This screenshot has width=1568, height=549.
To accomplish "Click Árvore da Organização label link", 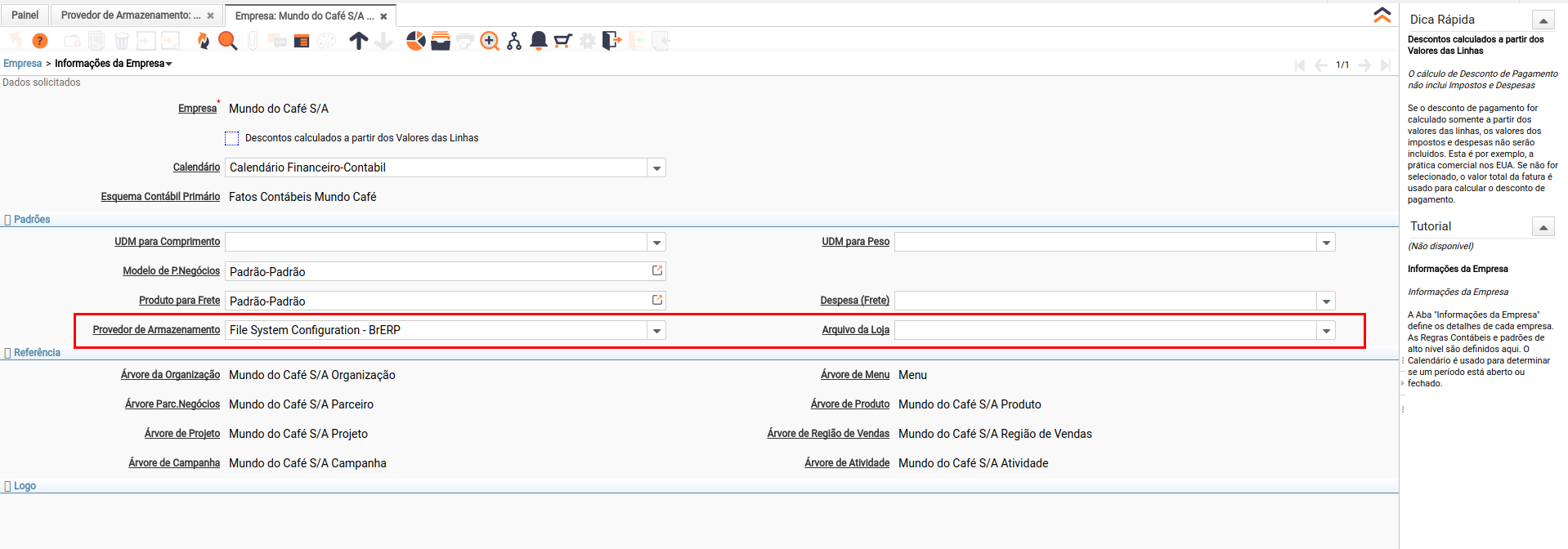I will [170, 375].
